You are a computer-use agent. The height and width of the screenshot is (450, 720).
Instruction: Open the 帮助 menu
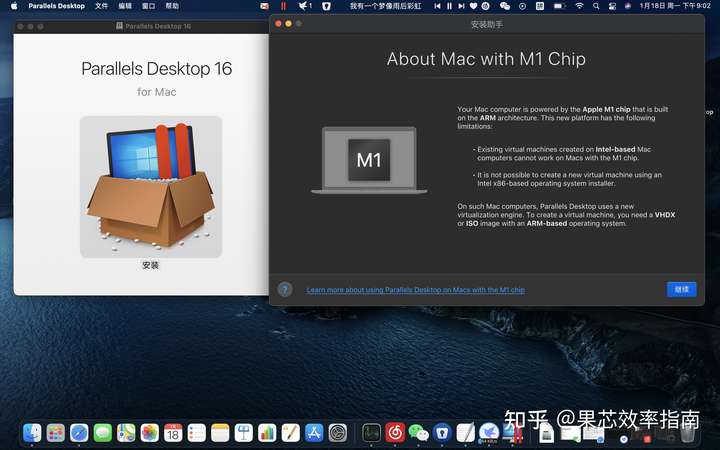[x=172, y=6]
